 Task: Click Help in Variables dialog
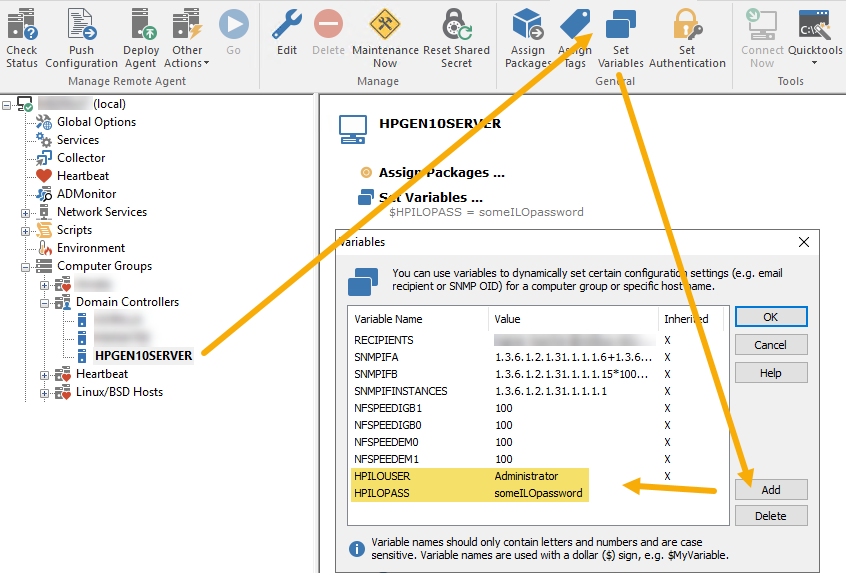[771, 373]
